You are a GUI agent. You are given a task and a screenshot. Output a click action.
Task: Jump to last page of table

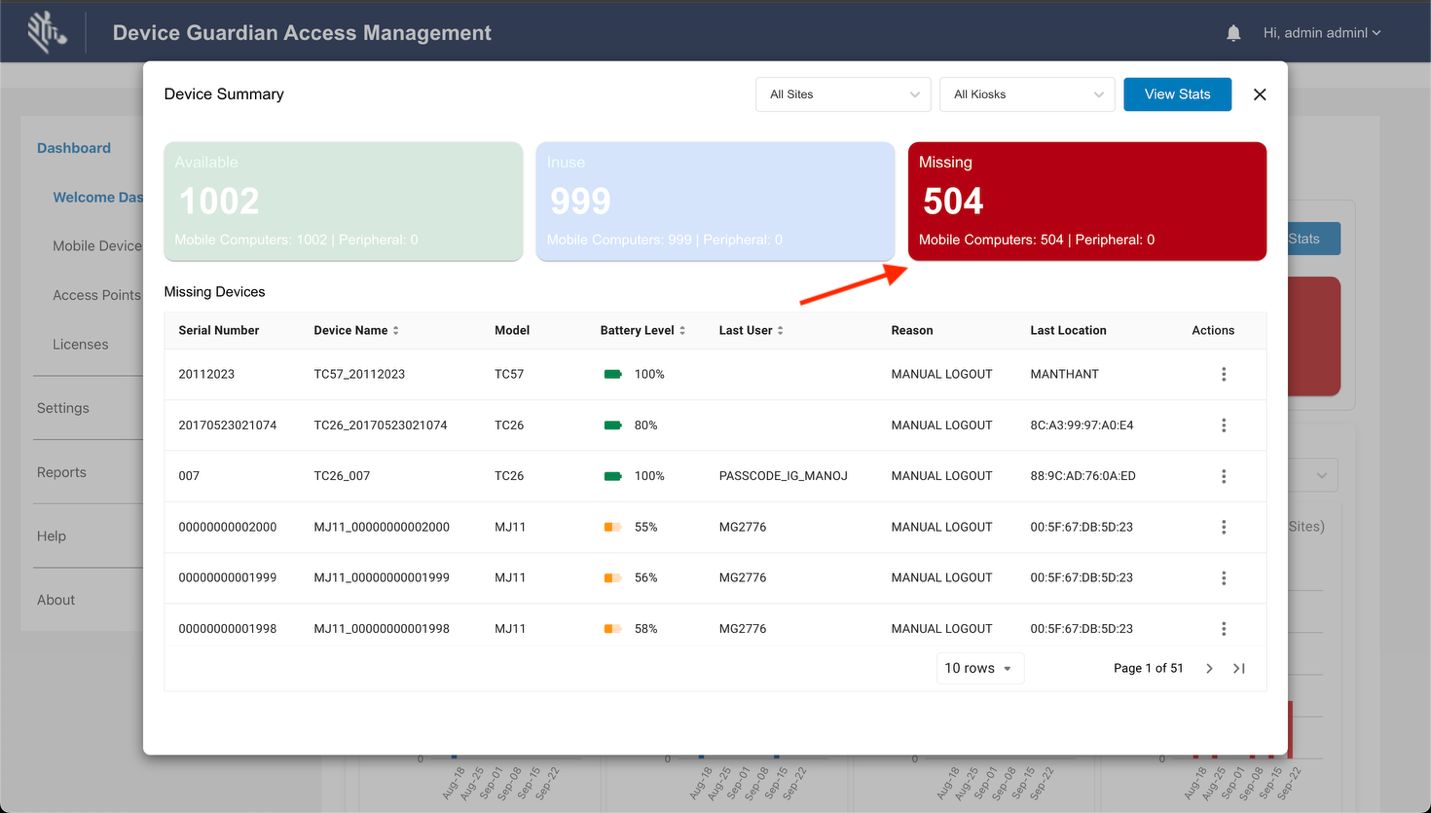[x=1239, y=668]
